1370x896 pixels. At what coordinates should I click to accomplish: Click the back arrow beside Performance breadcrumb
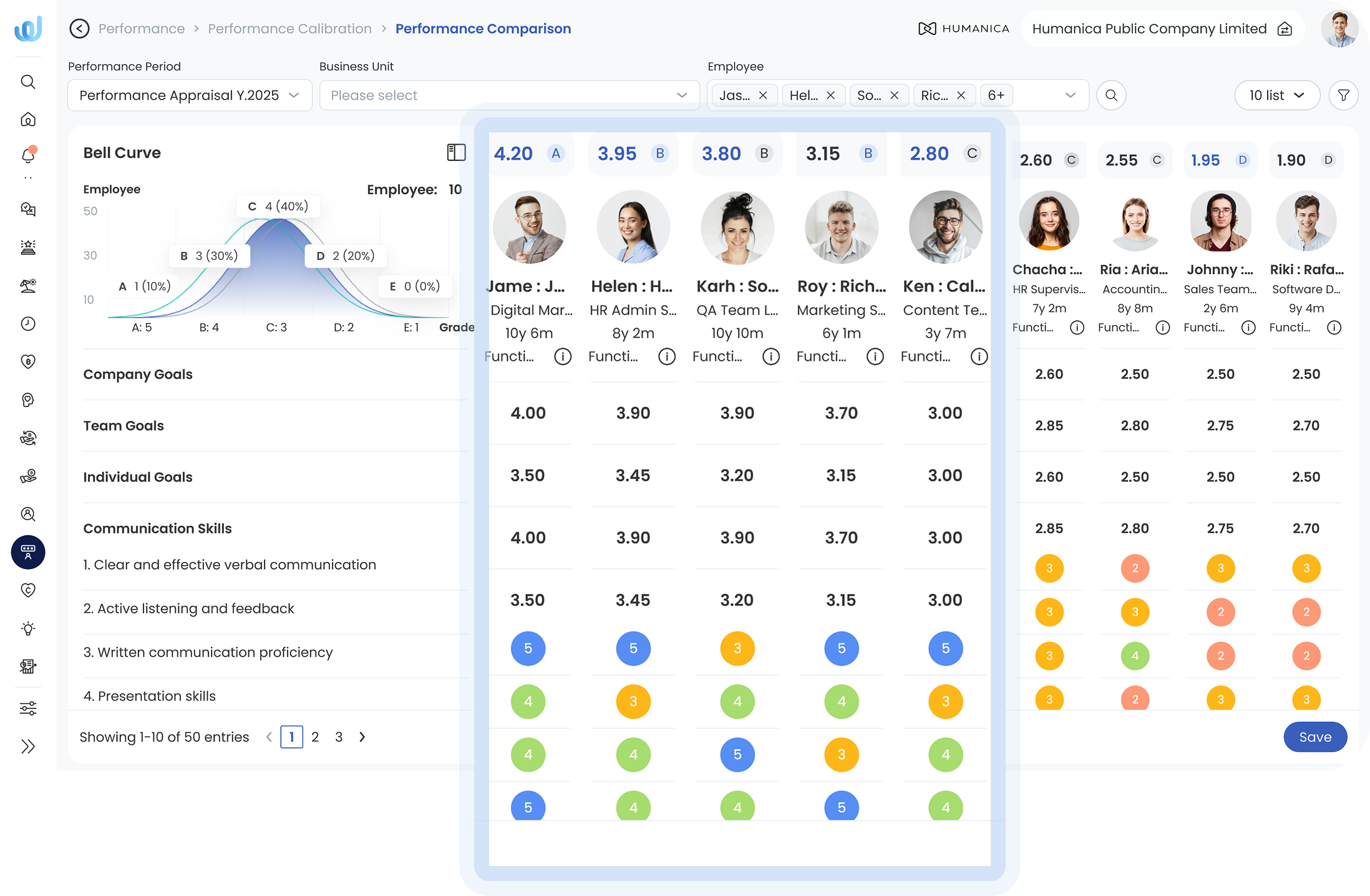[x=79, y=29]
